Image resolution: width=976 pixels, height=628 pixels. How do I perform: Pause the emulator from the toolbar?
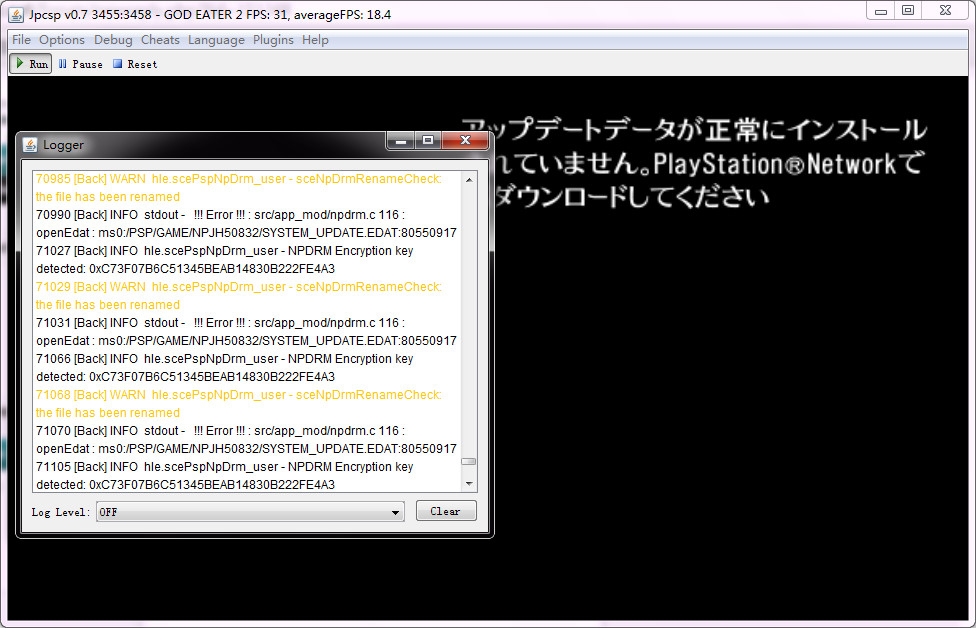click(x=80, y=64)
